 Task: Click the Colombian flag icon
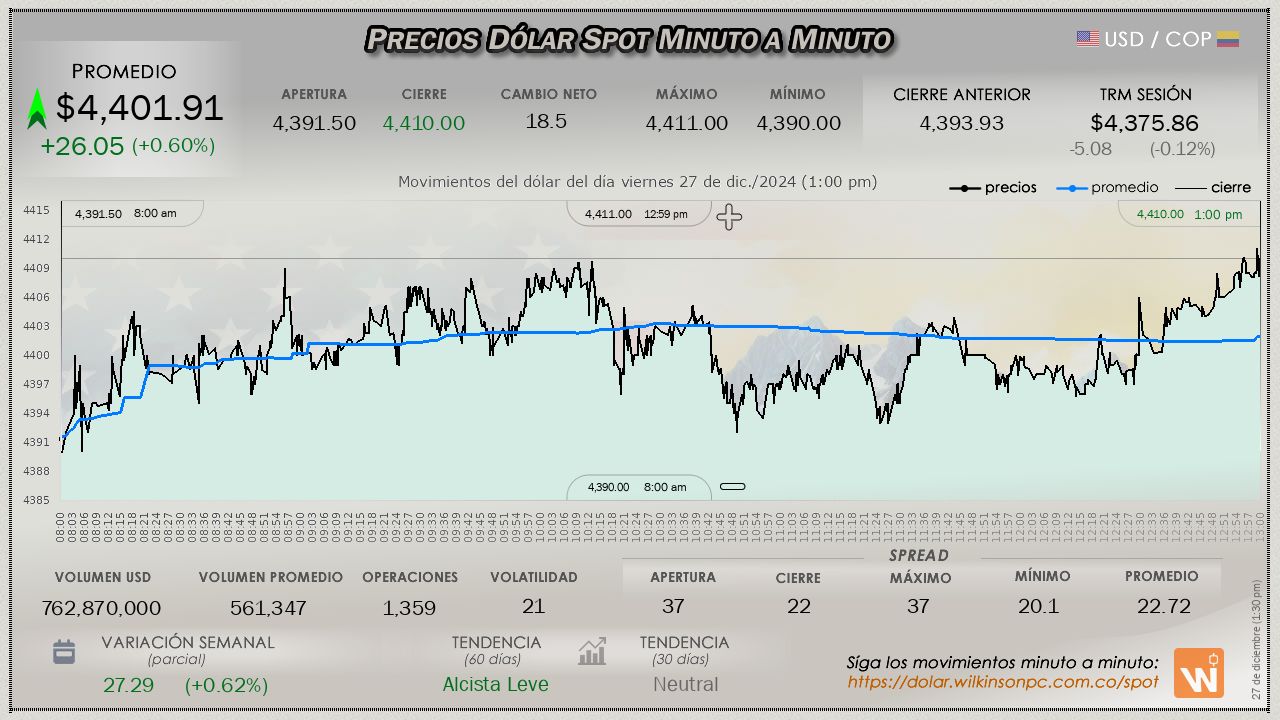[x=1228, y=39]
